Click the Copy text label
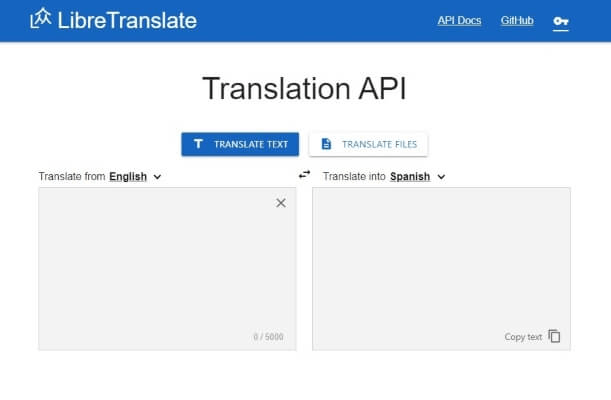Screen dimensions: 611x400 coord(523,337)
